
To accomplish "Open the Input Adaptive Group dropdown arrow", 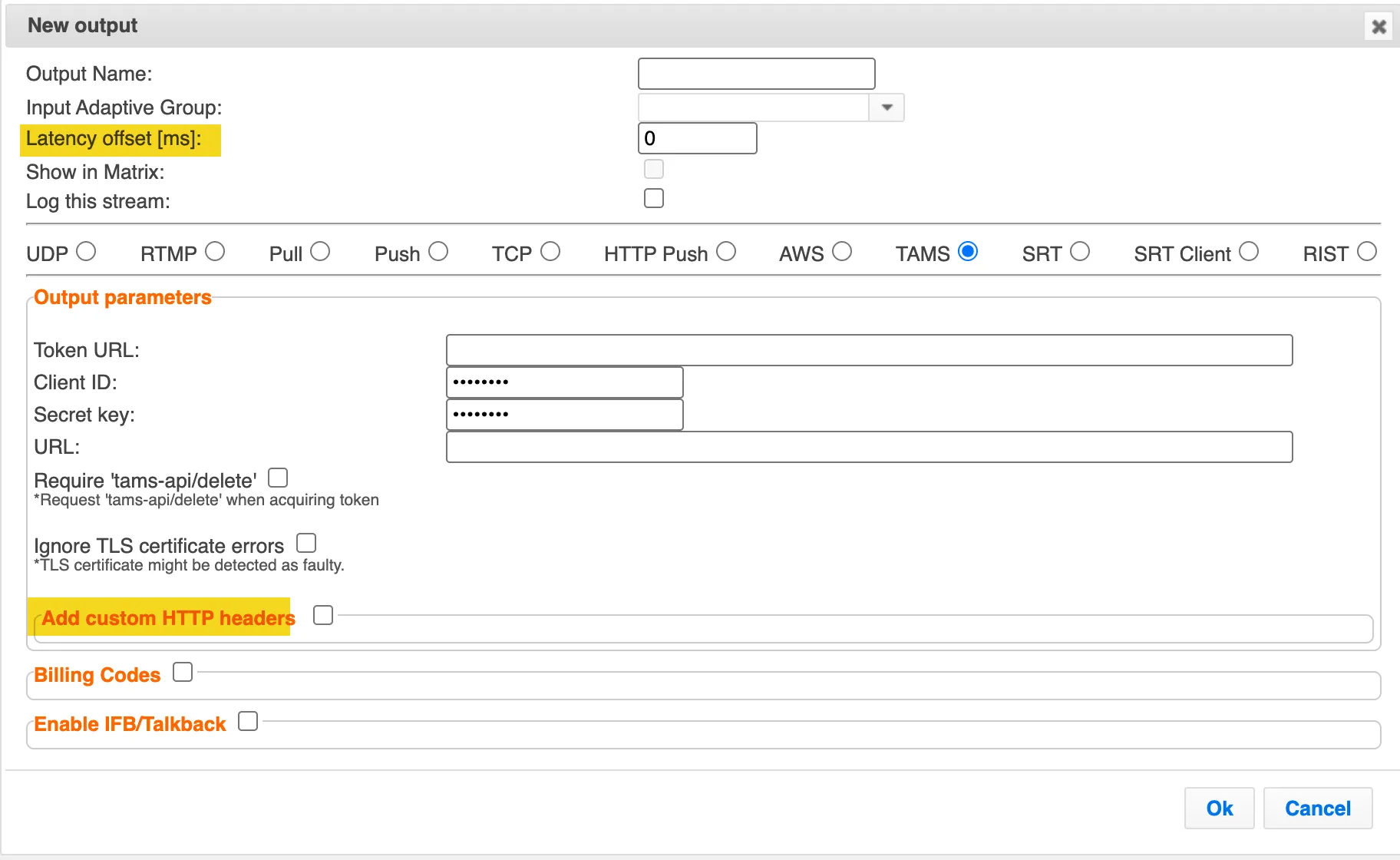I will coord(887,107).
